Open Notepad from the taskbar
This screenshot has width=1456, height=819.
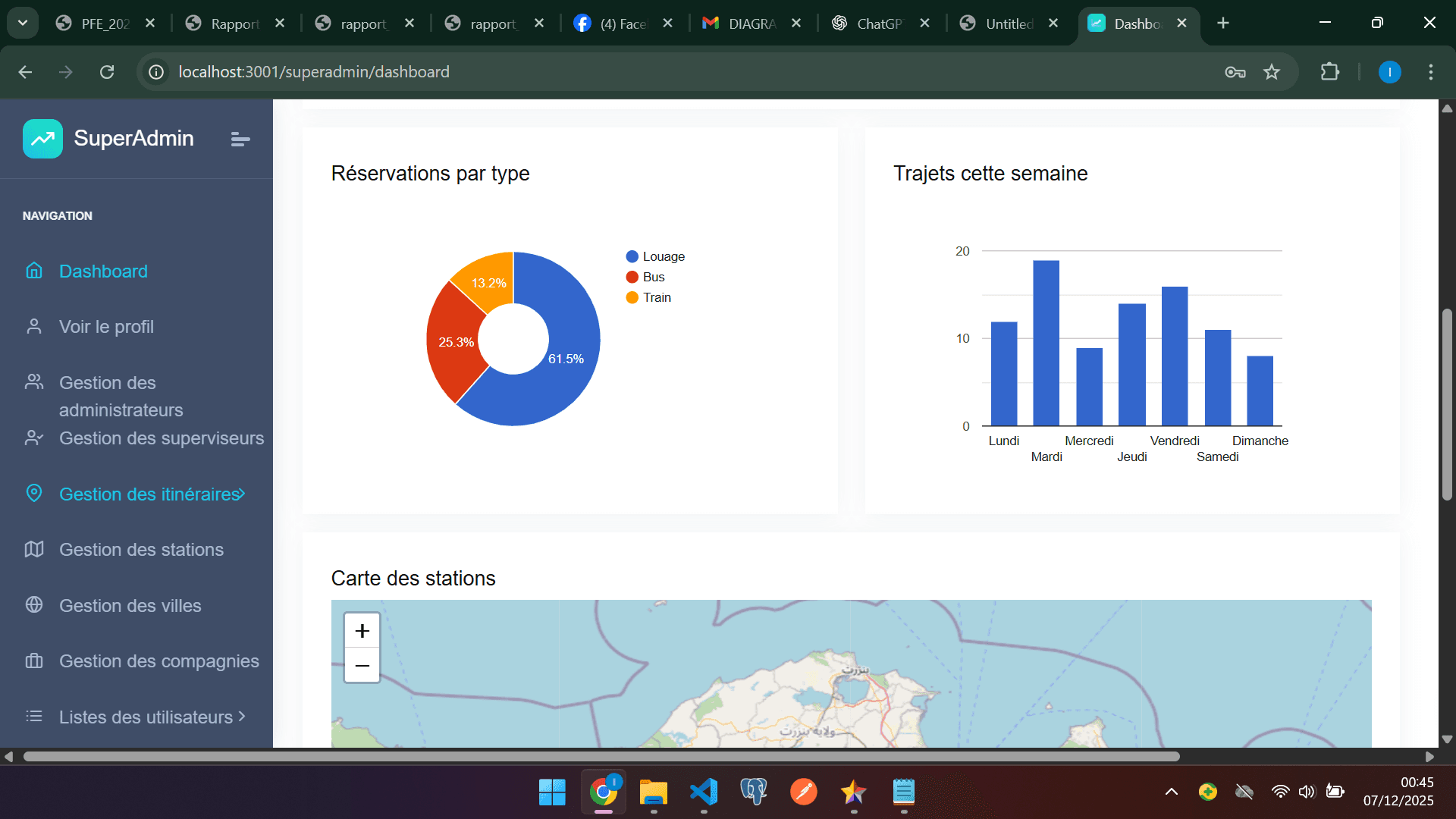click(903, 792)
